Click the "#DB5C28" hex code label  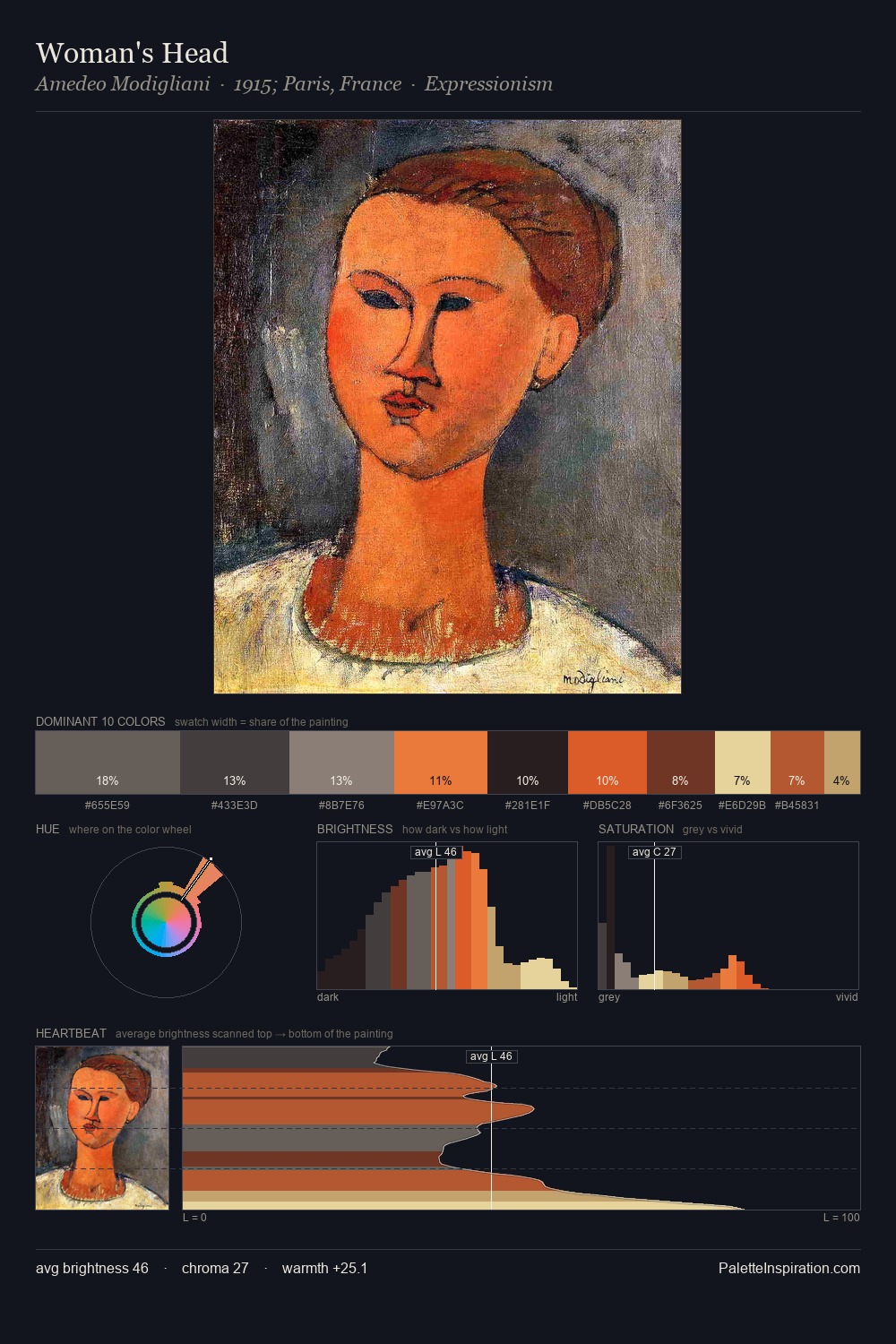pos(607,806)
